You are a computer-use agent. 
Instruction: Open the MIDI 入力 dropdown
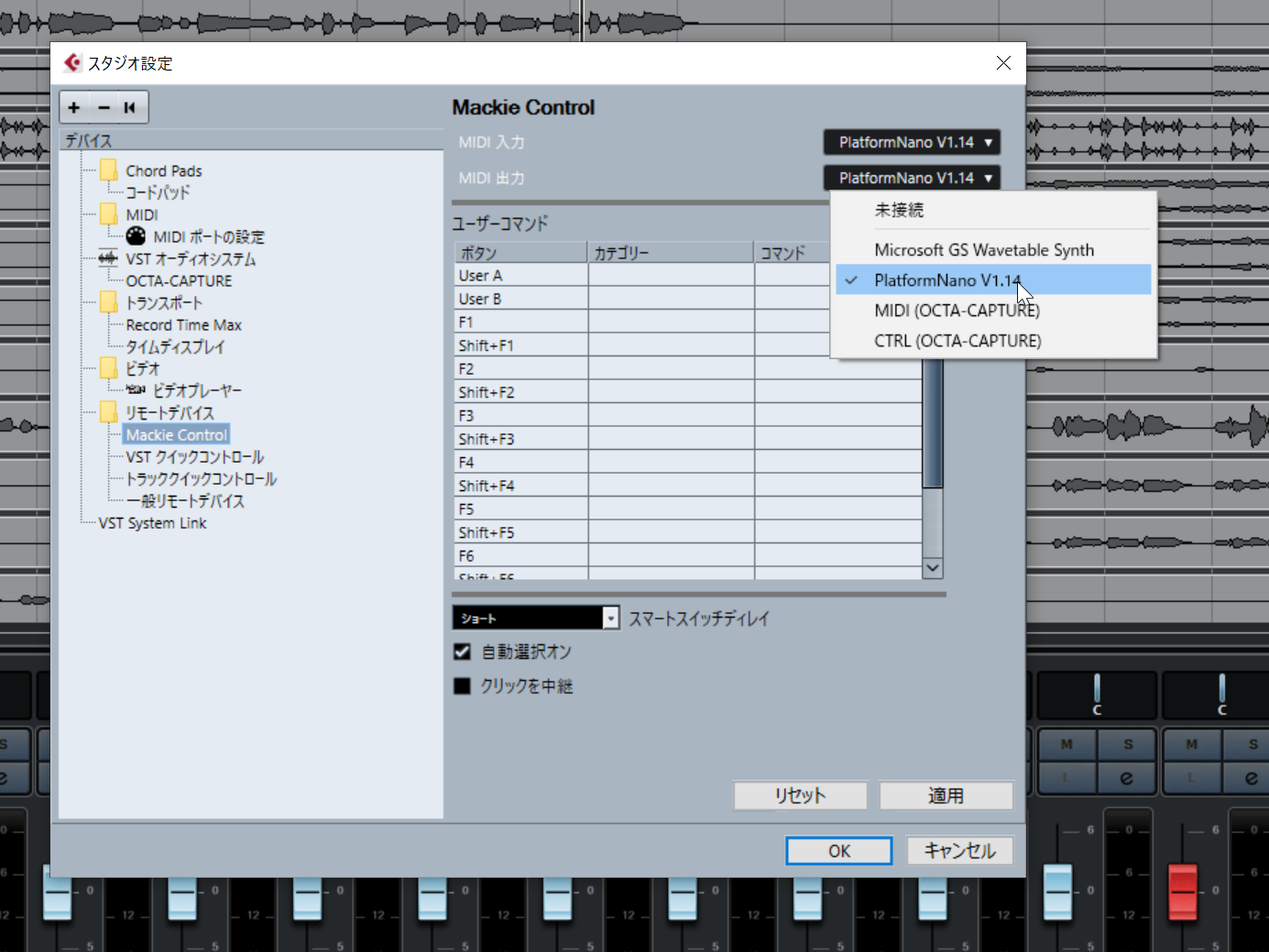912,142
